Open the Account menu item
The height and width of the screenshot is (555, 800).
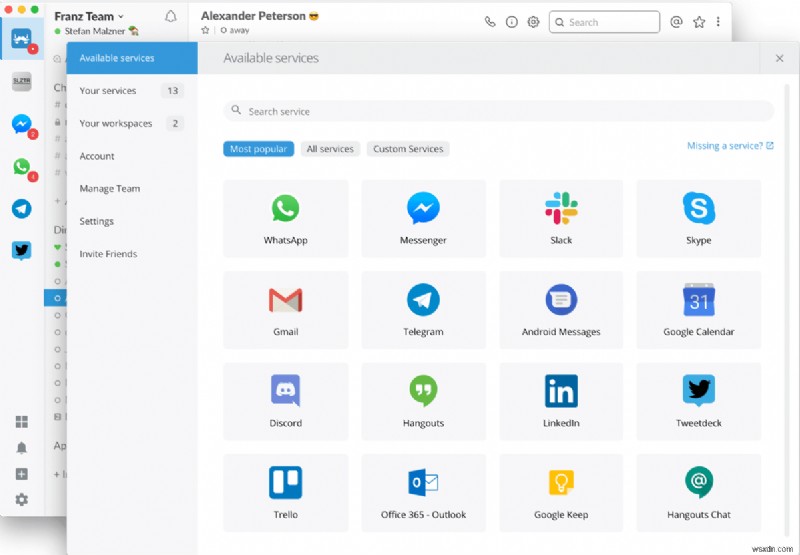[x=132, y=156]
